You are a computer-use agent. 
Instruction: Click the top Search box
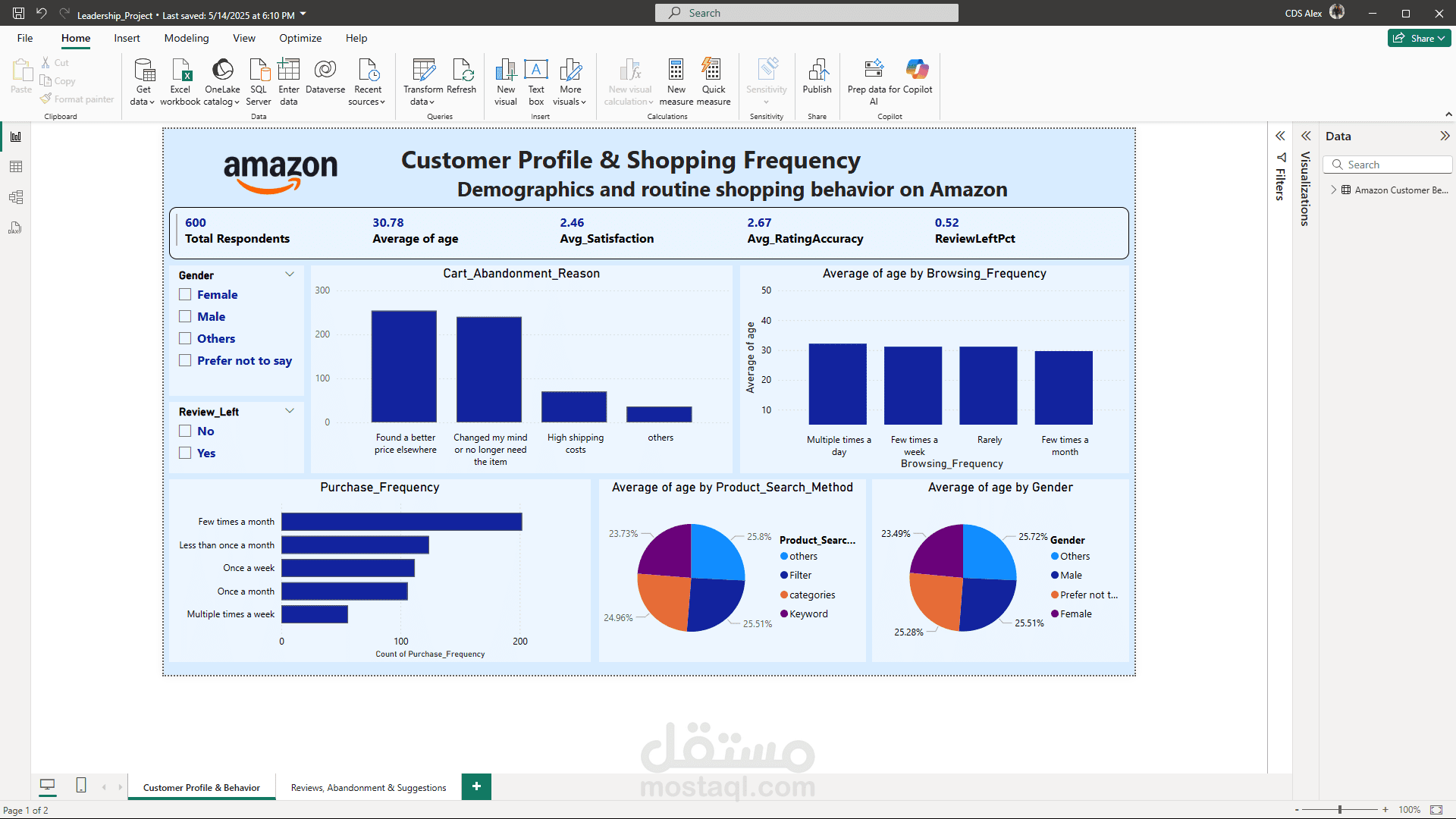[x=807, y=13]
